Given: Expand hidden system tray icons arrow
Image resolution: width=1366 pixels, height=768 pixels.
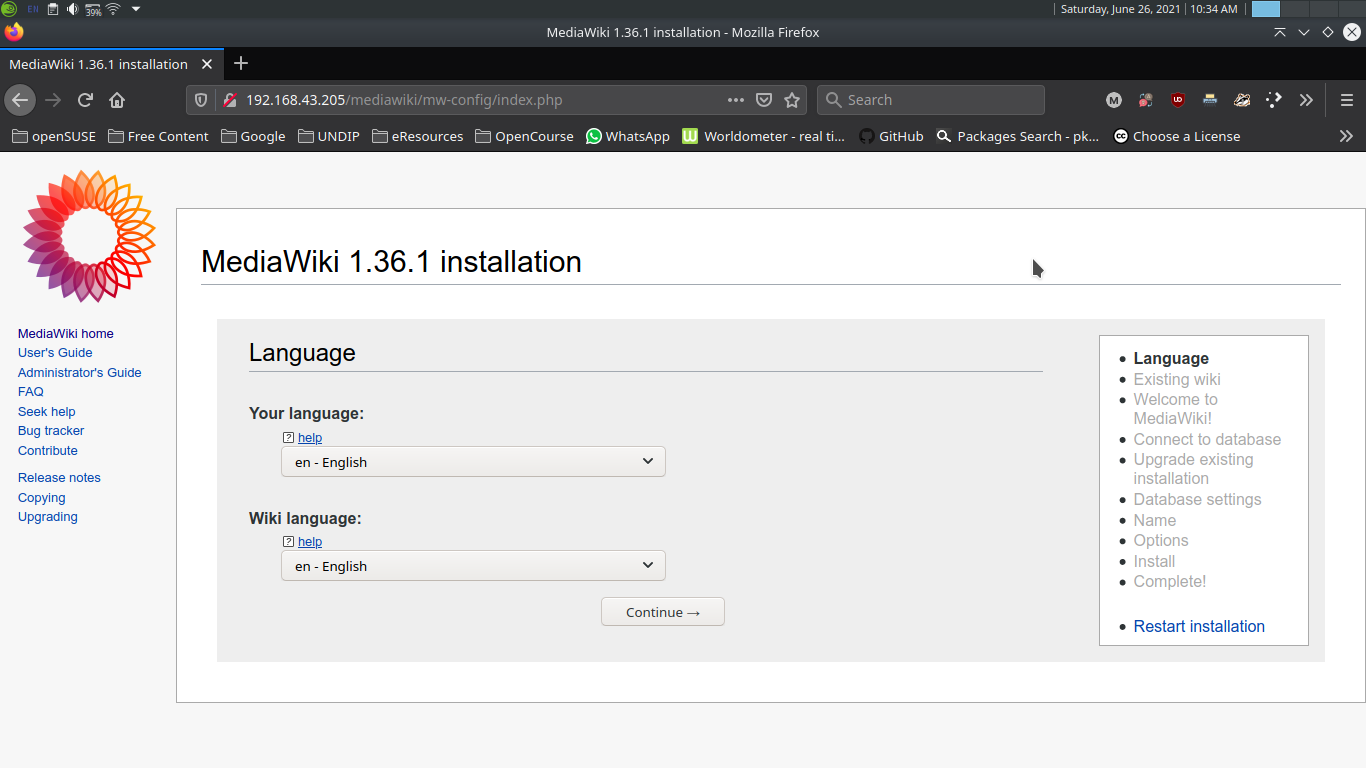Looking at the screenshot, I should click(x=136, y=9).
